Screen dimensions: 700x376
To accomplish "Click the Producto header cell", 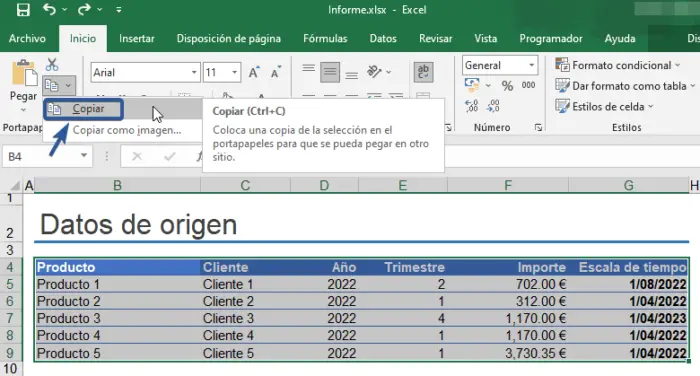I will click(118, 267).
